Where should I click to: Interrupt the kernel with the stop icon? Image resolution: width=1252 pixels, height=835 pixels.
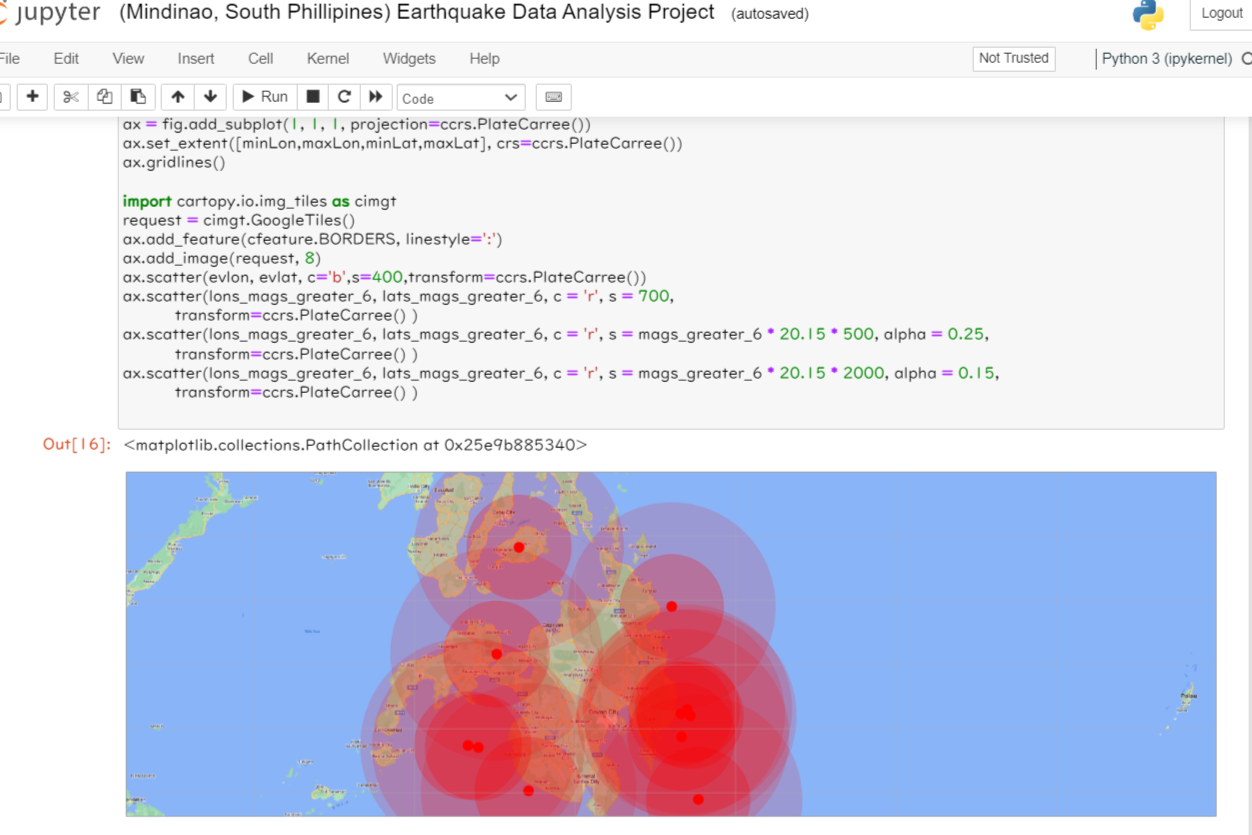click(313, 97)
